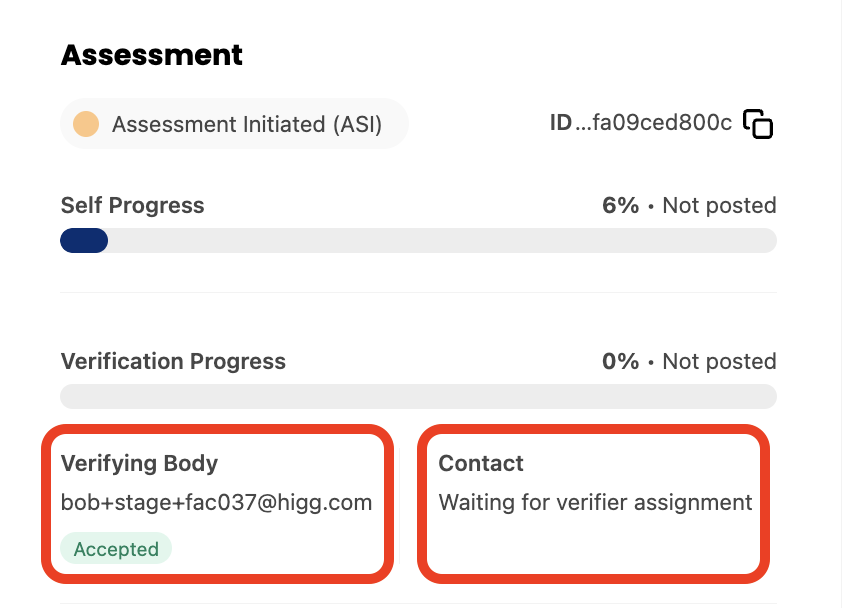
Task: Click the Verification Progress label
Action: (173, 361)
